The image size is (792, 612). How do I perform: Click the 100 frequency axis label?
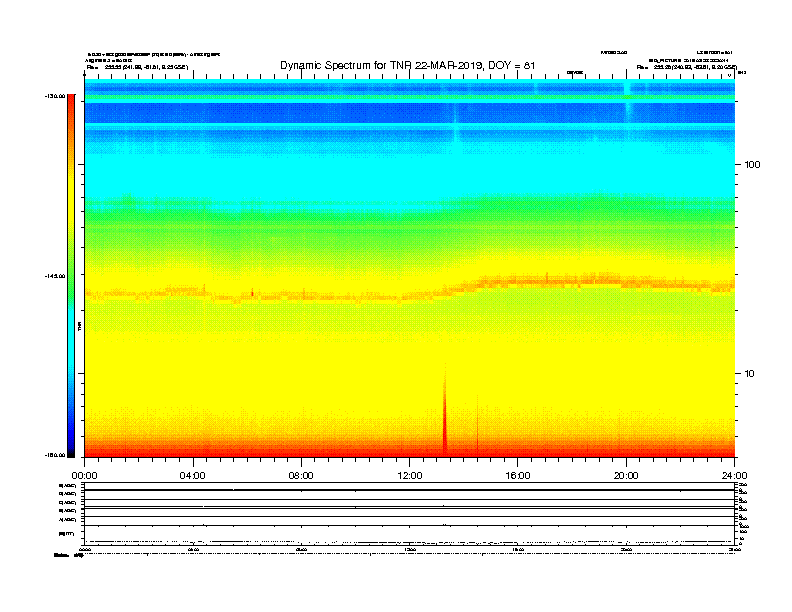pos(752,165)
